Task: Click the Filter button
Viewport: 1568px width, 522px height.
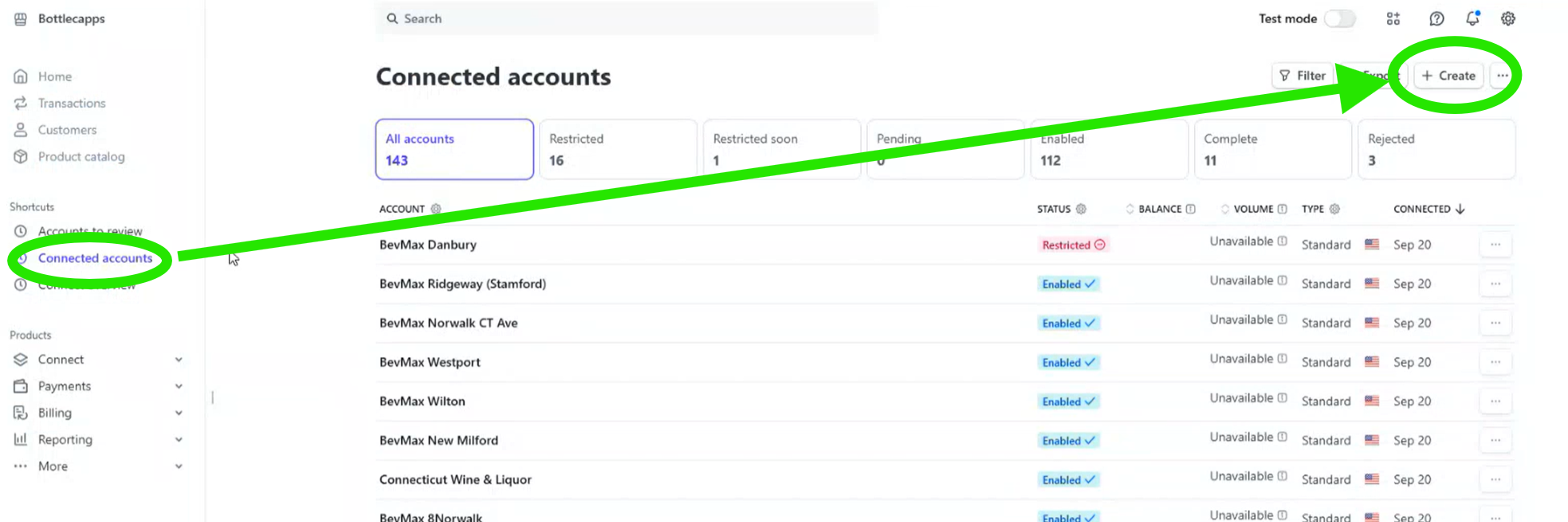Action: 1302,76
